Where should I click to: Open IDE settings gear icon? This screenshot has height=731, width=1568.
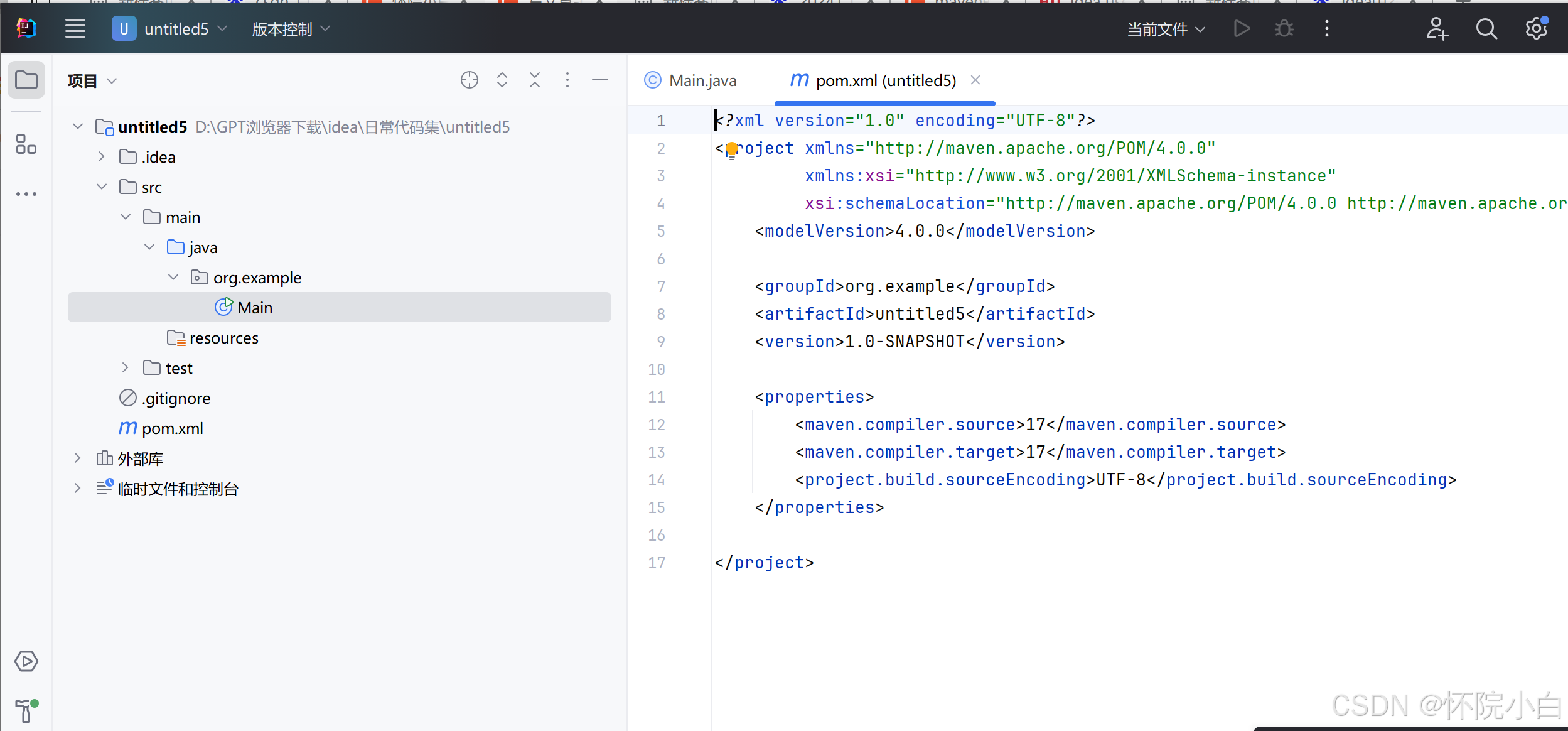coord(1536,29)
